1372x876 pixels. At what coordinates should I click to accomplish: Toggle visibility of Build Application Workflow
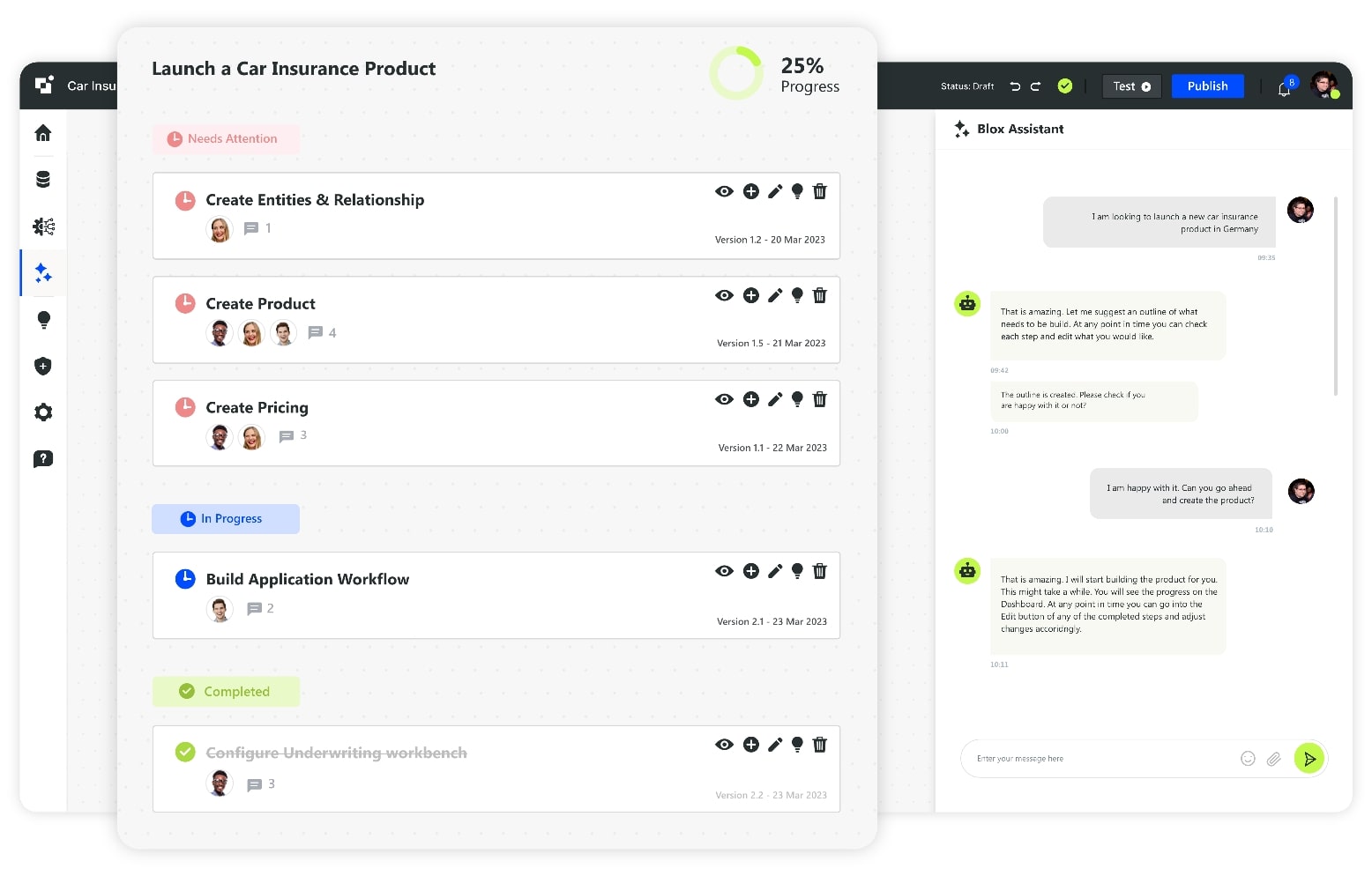724,571
